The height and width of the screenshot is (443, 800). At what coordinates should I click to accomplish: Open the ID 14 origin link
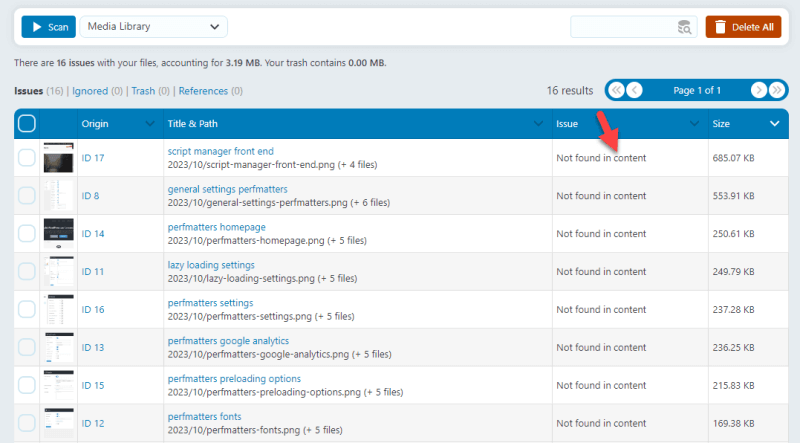[x=93, y=234]
